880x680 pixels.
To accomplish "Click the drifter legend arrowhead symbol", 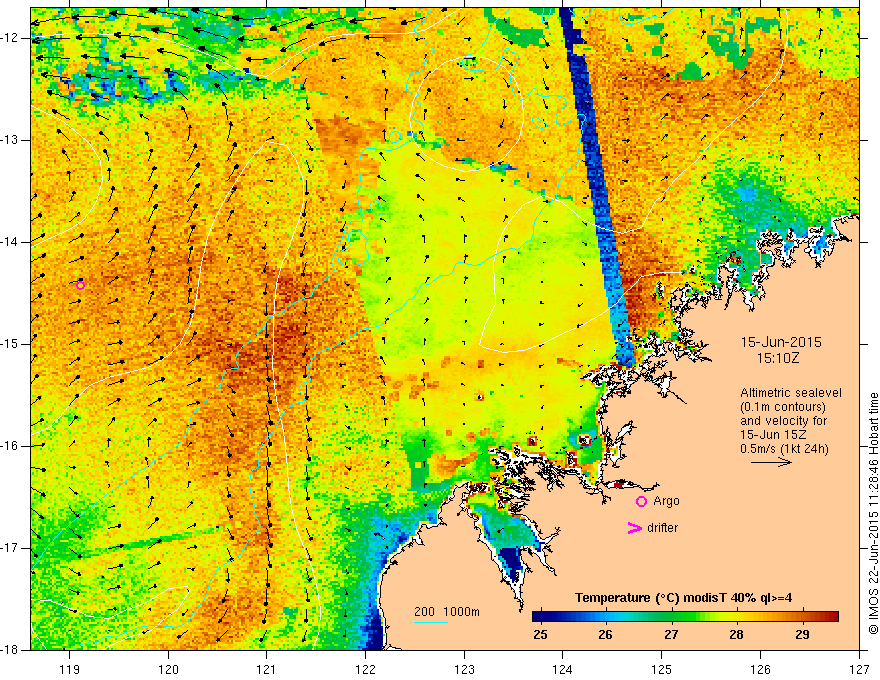I will [634, 528].
